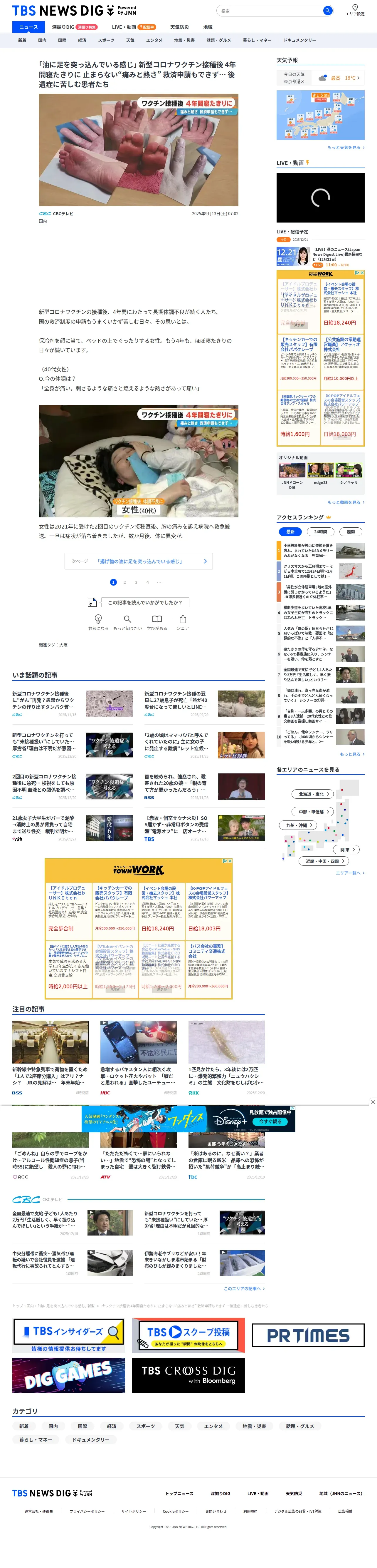Open スポーツ in the category sub-navigation
Image resolution: width=377 pixels, height=1568 pixels.
pyautogui.click(x=106, y=40)
